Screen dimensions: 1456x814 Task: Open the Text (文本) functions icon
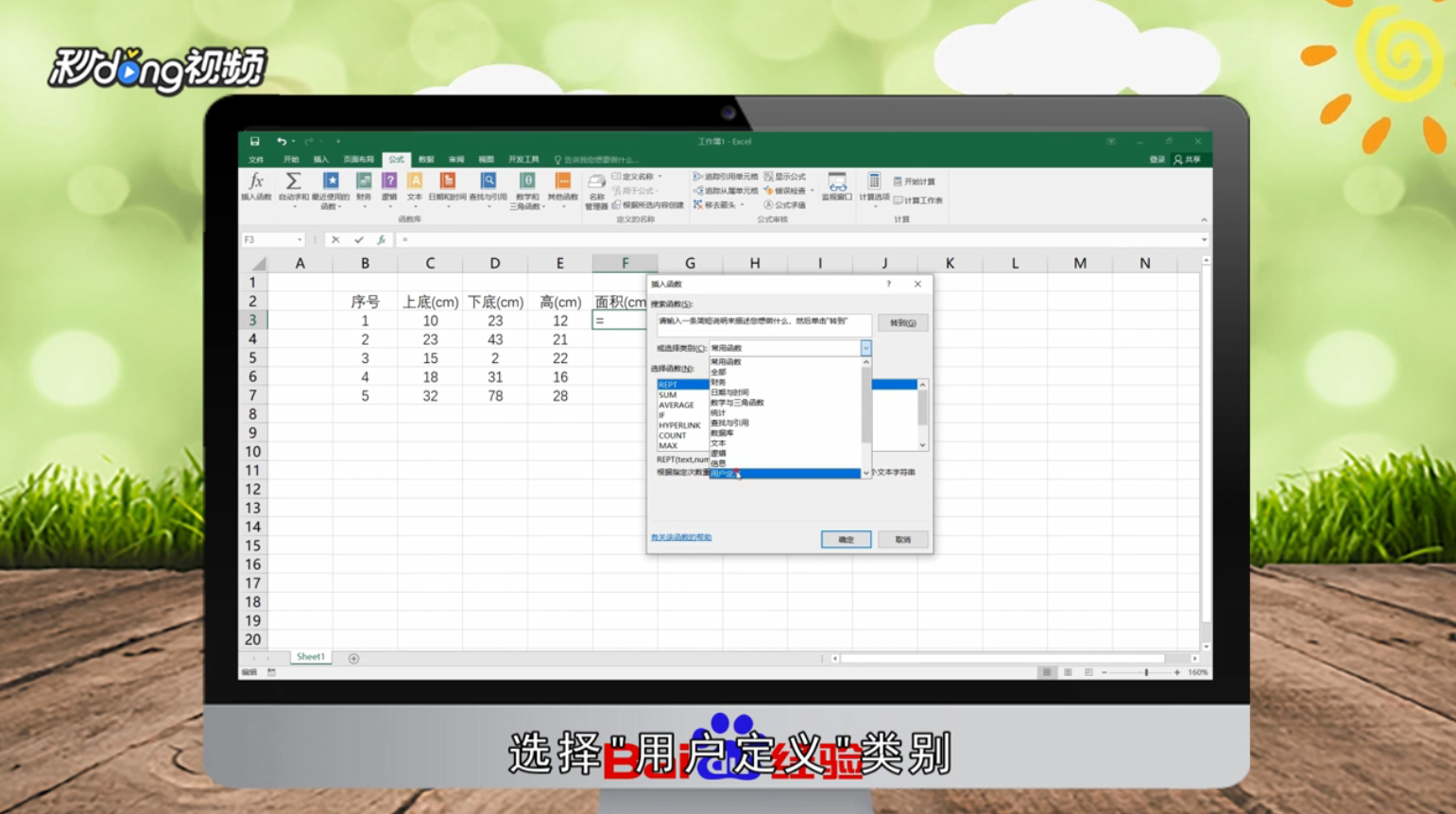point(415,181)
